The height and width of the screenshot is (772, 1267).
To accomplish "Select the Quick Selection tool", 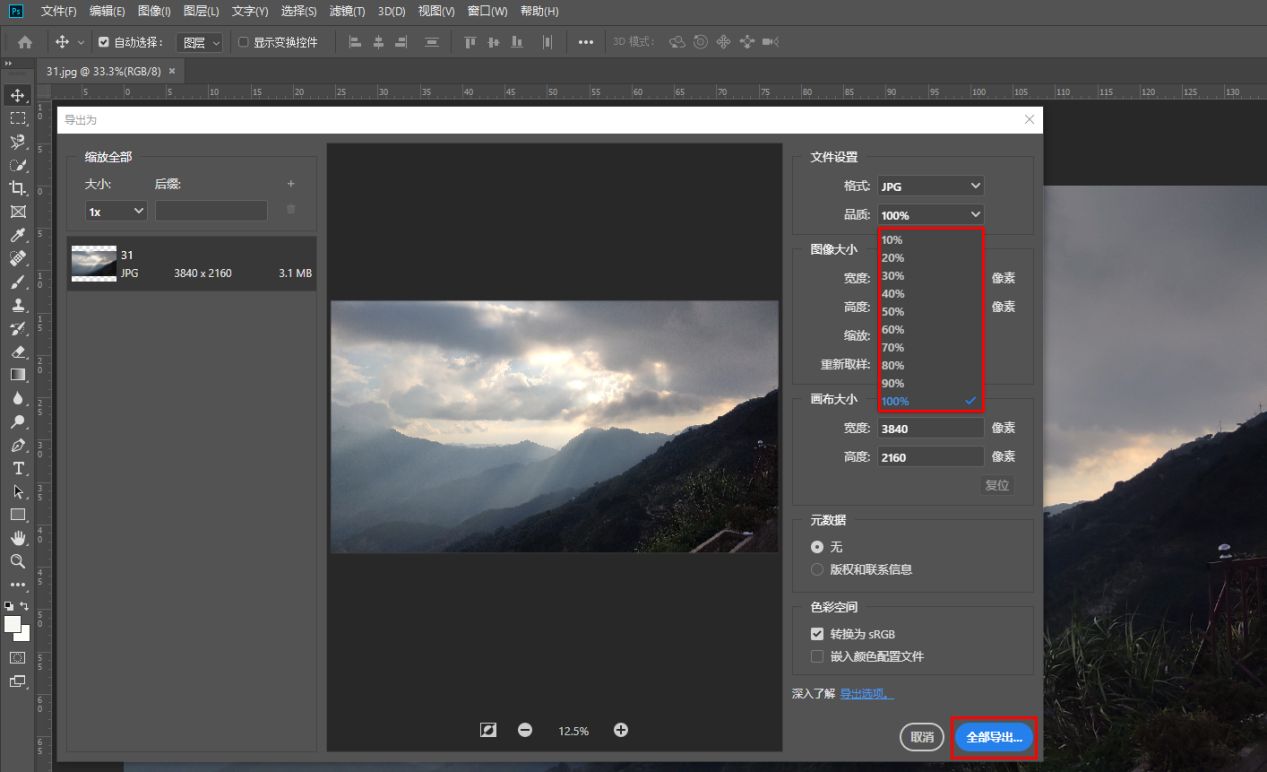I will 18,165.
